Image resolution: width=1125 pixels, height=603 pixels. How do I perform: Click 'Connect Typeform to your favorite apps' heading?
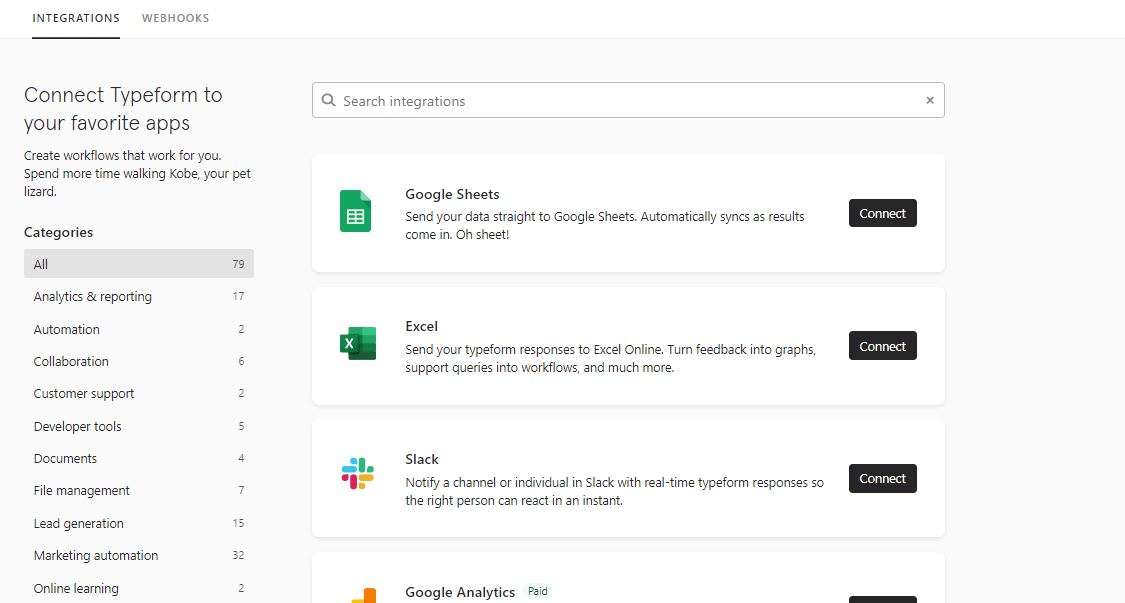123,108
